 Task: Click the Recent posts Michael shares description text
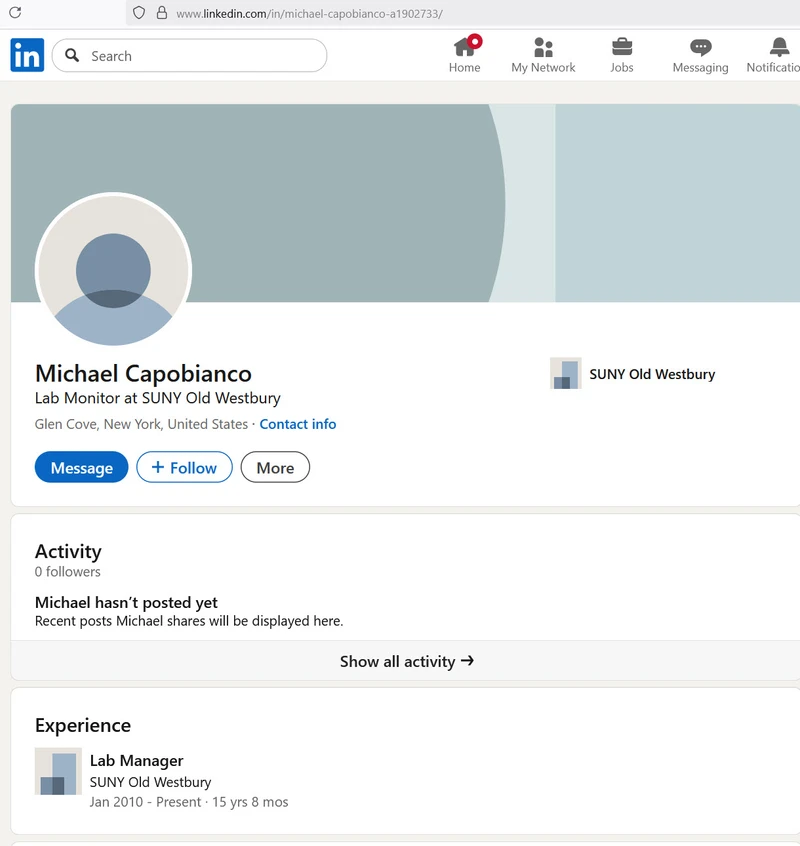(189, 621)
